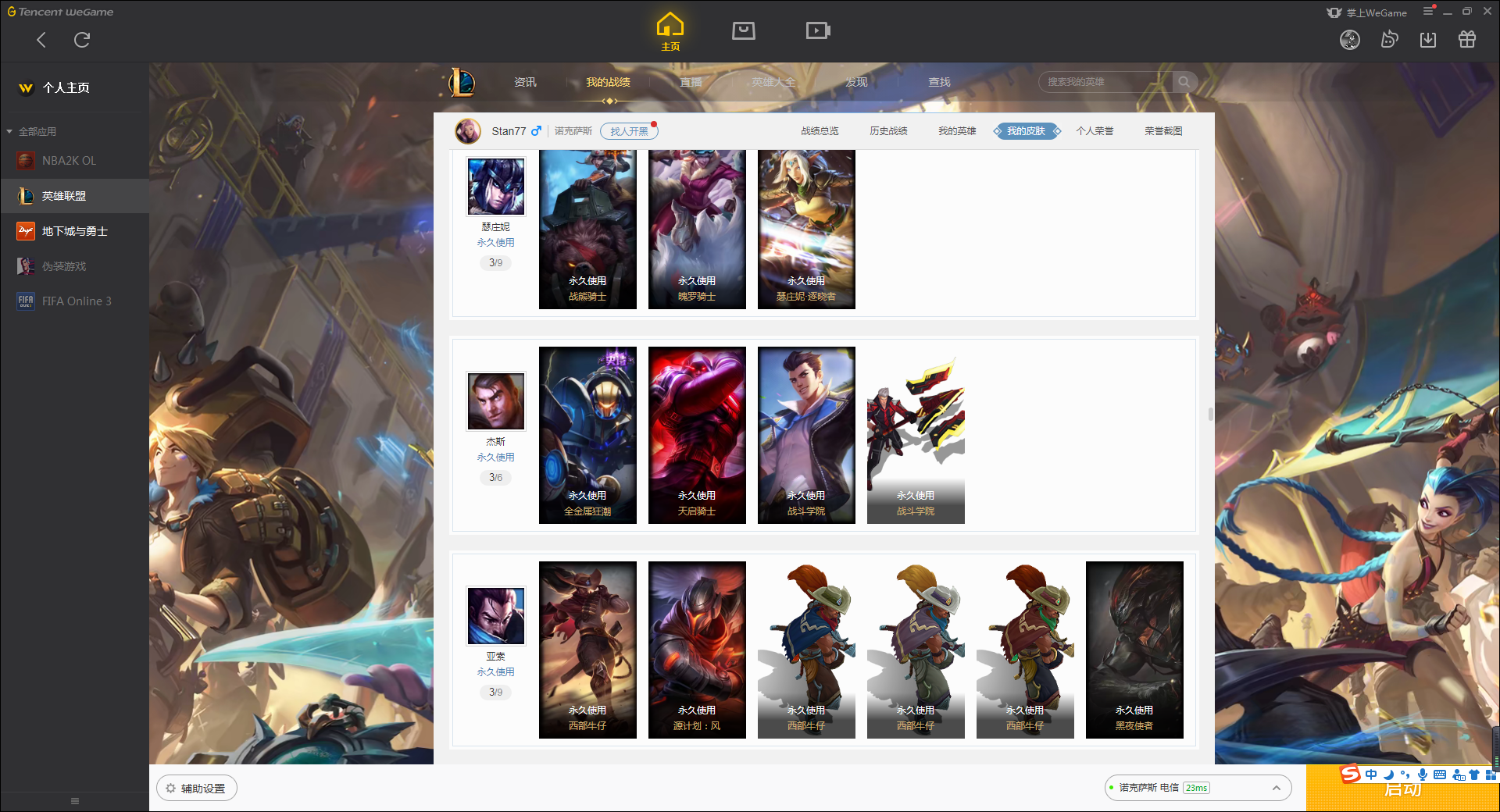Click the sidebar collapse handle at bottom
Viewport: 1500px width, 812px height.
click(75, 801)
